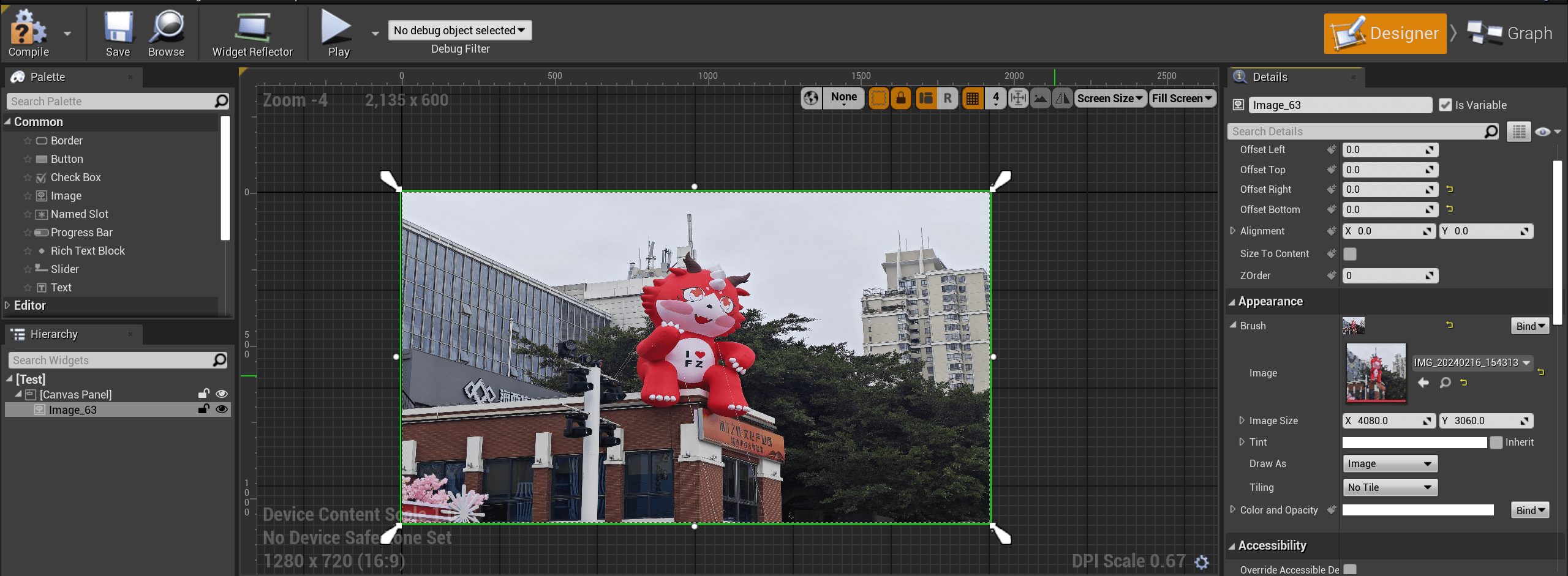Toggle Tint Inherit checkbox
This screenshot has width=1568, height=576.
[1496, 442]
